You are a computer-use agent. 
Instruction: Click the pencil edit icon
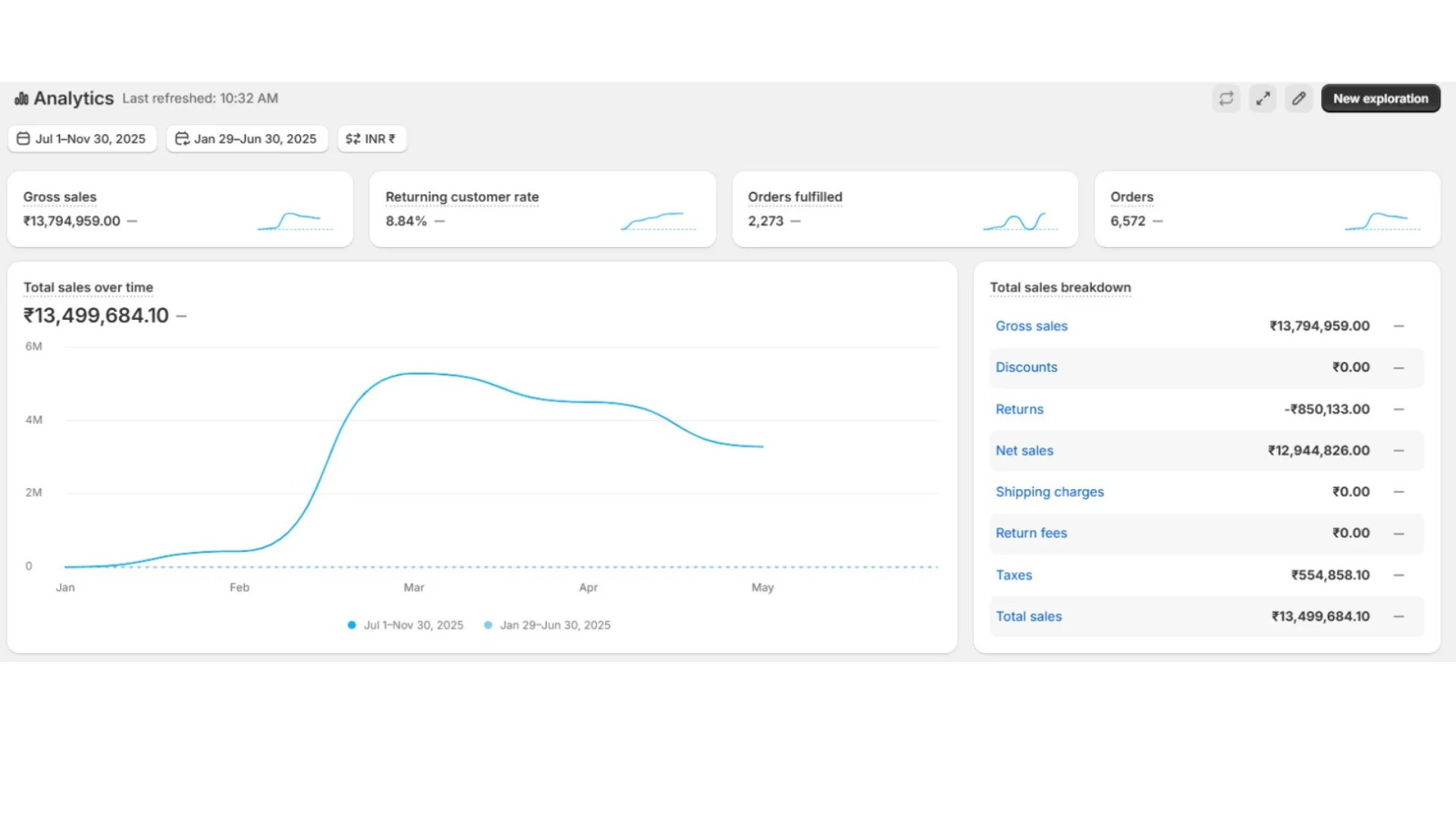(1299, 99)
